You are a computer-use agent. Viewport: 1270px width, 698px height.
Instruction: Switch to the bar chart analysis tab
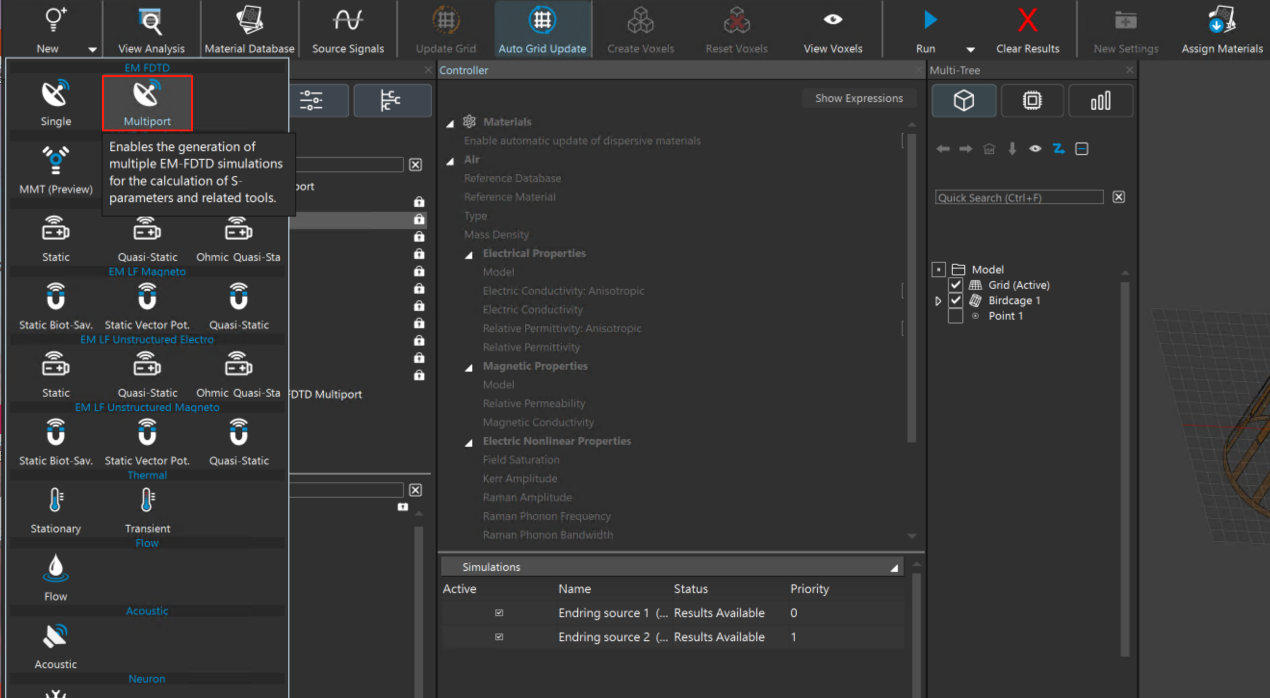click(x=1100, y=101)
